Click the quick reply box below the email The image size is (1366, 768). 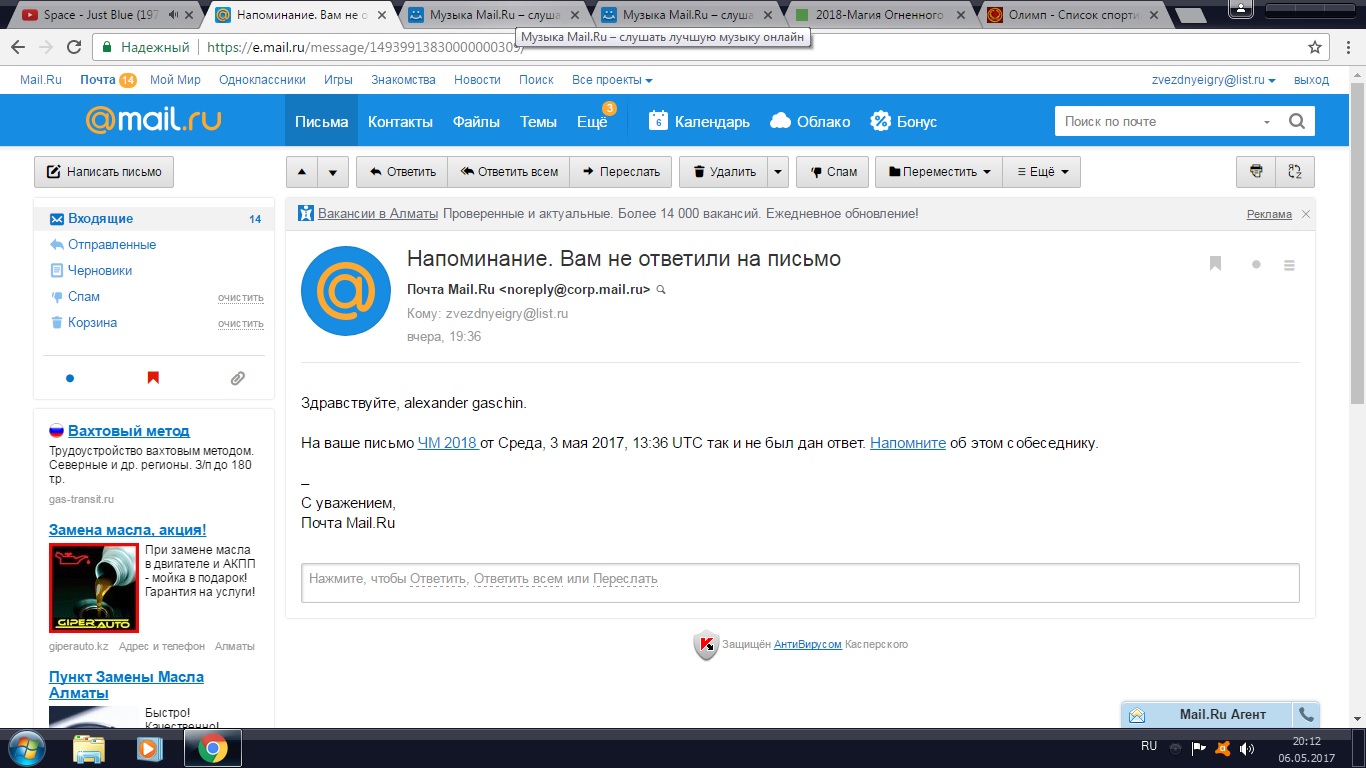click(x=800, y=582)
